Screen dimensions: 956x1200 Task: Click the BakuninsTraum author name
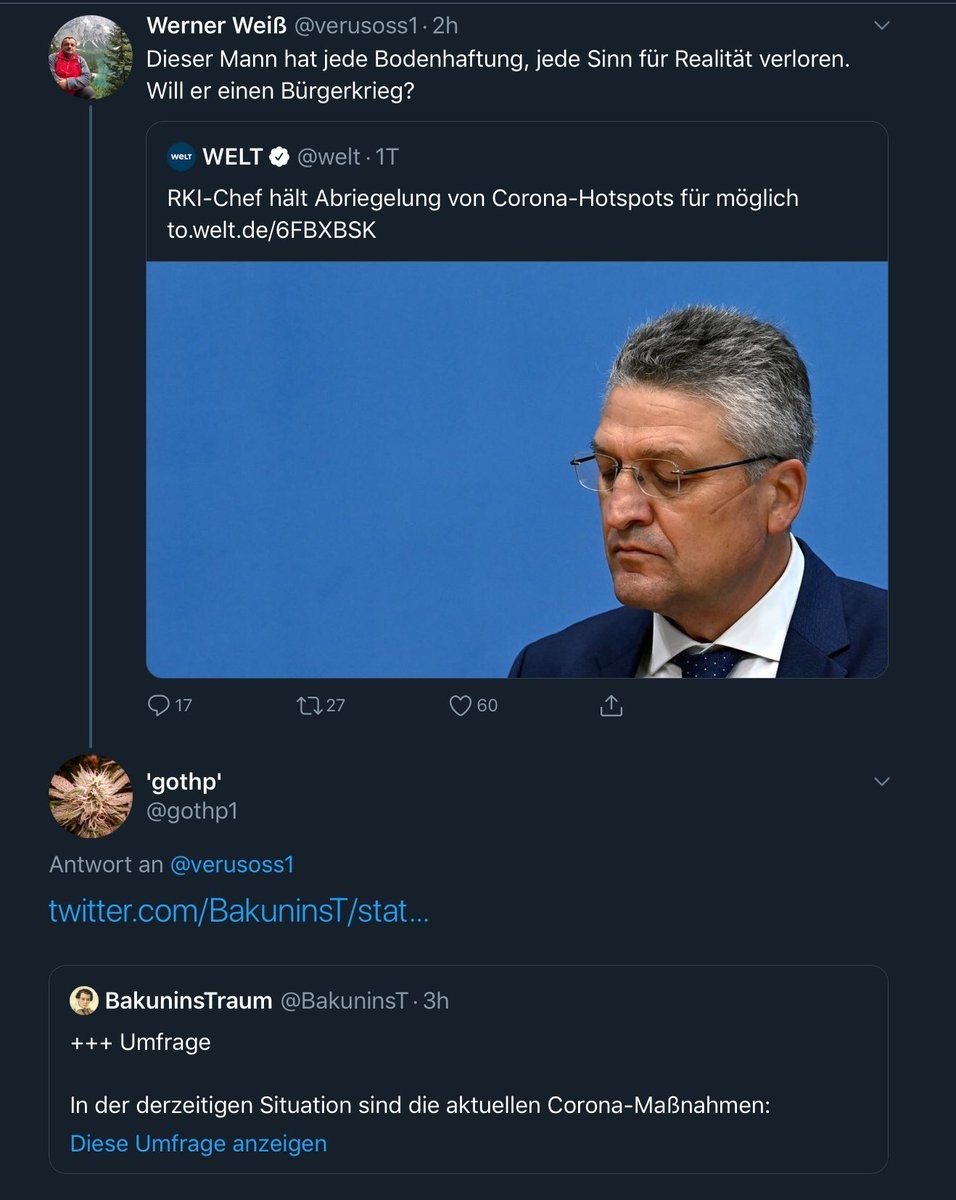tap(188, 1000)
